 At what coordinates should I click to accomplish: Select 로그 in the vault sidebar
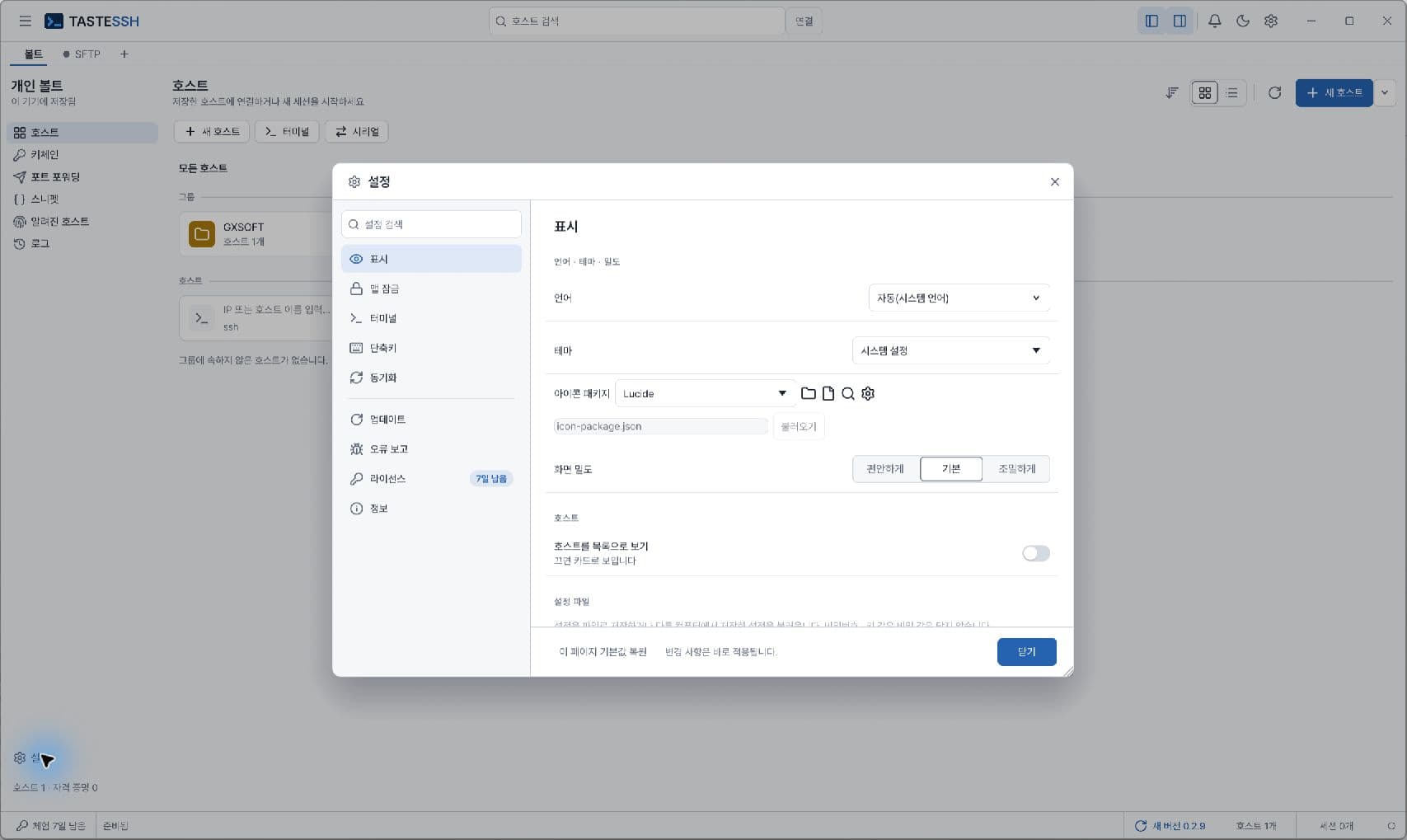click(x=82, y=243)
